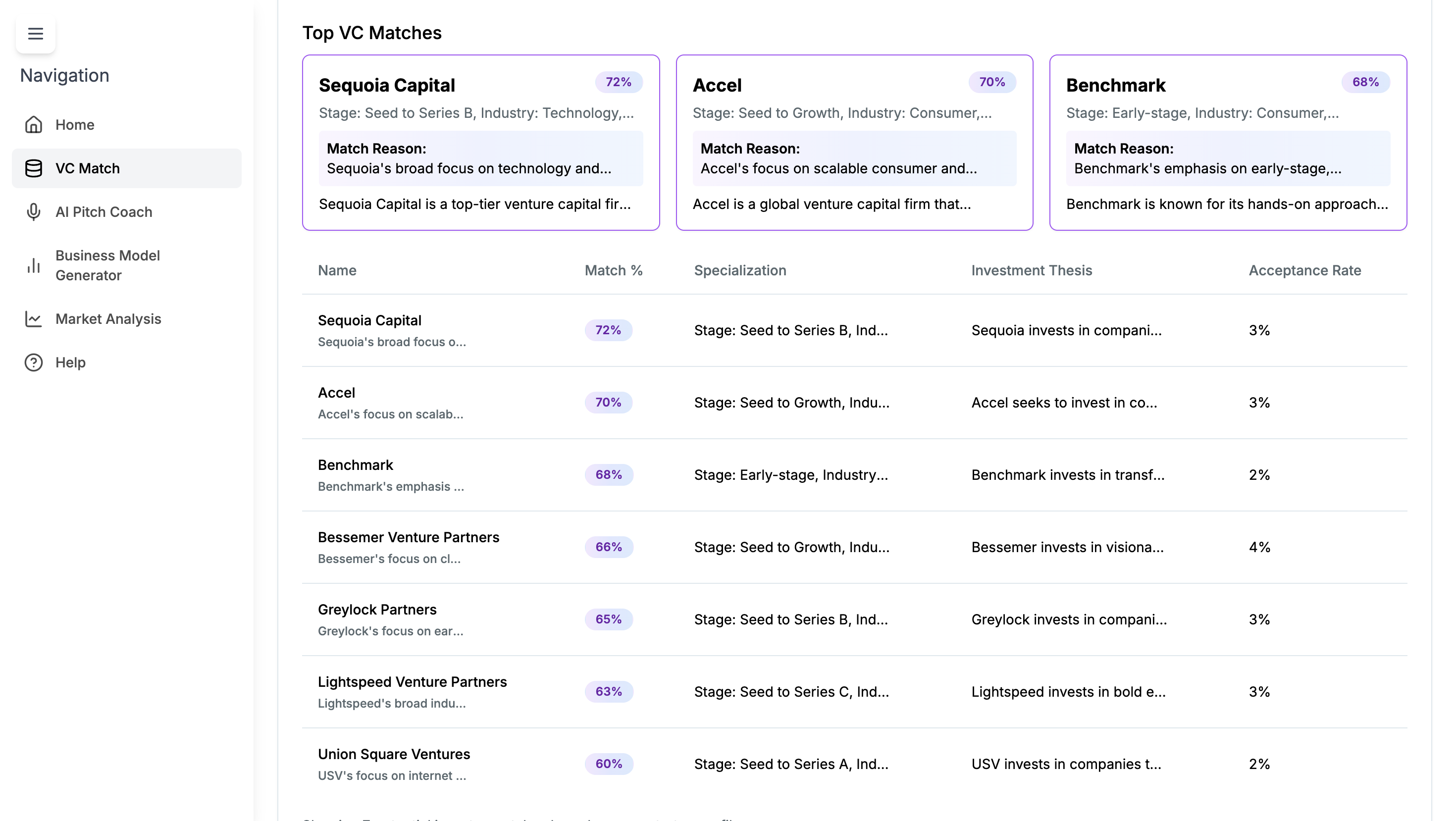Click the Market Analysis line chart icon

34,319
